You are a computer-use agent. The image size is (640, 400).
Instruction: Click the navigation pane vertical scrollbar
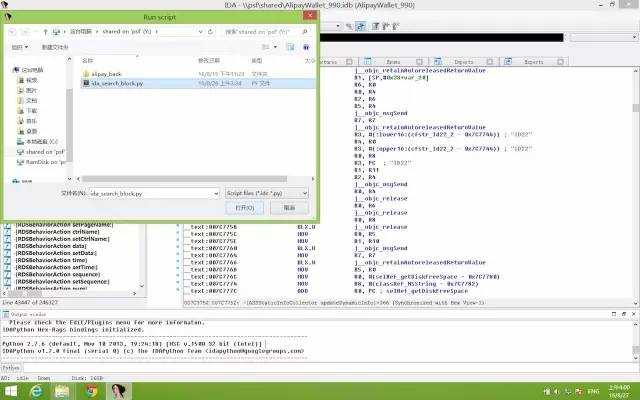pyautogui.click(x=69, y=124)
